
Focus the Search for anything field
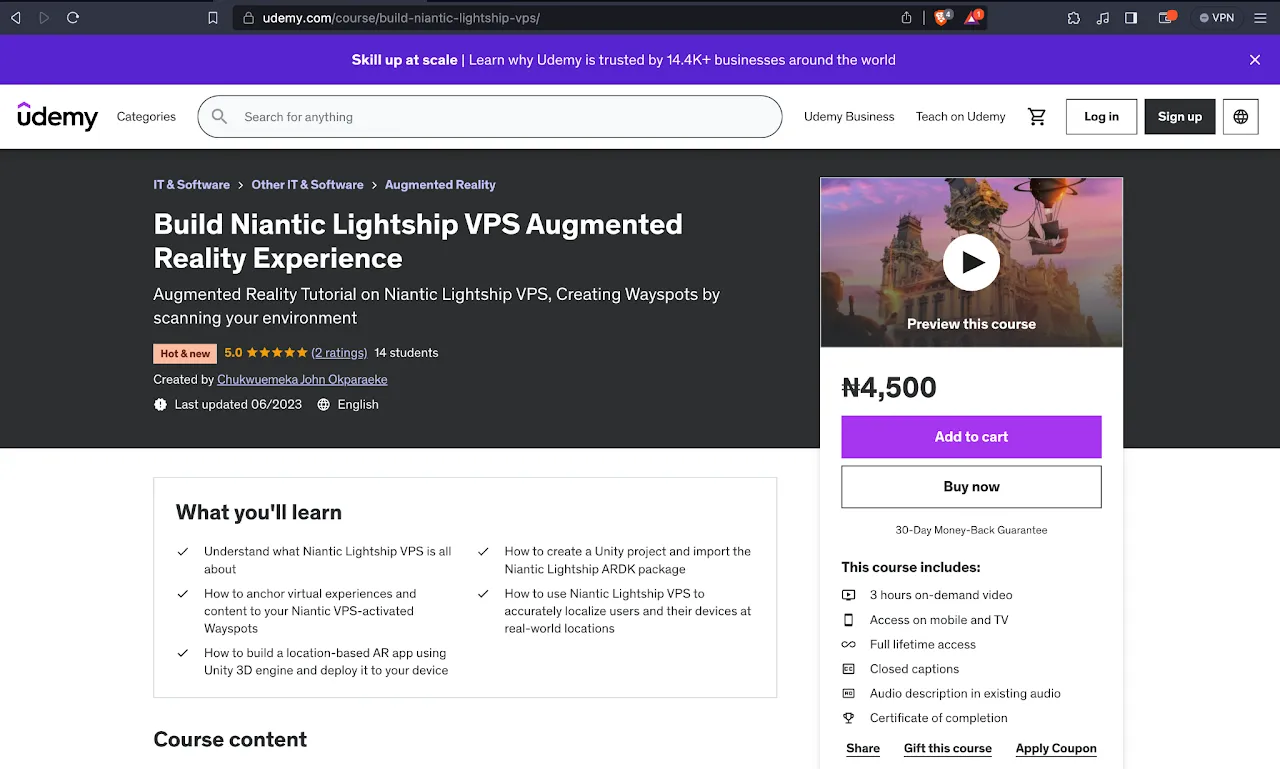(x=490, y=117)
